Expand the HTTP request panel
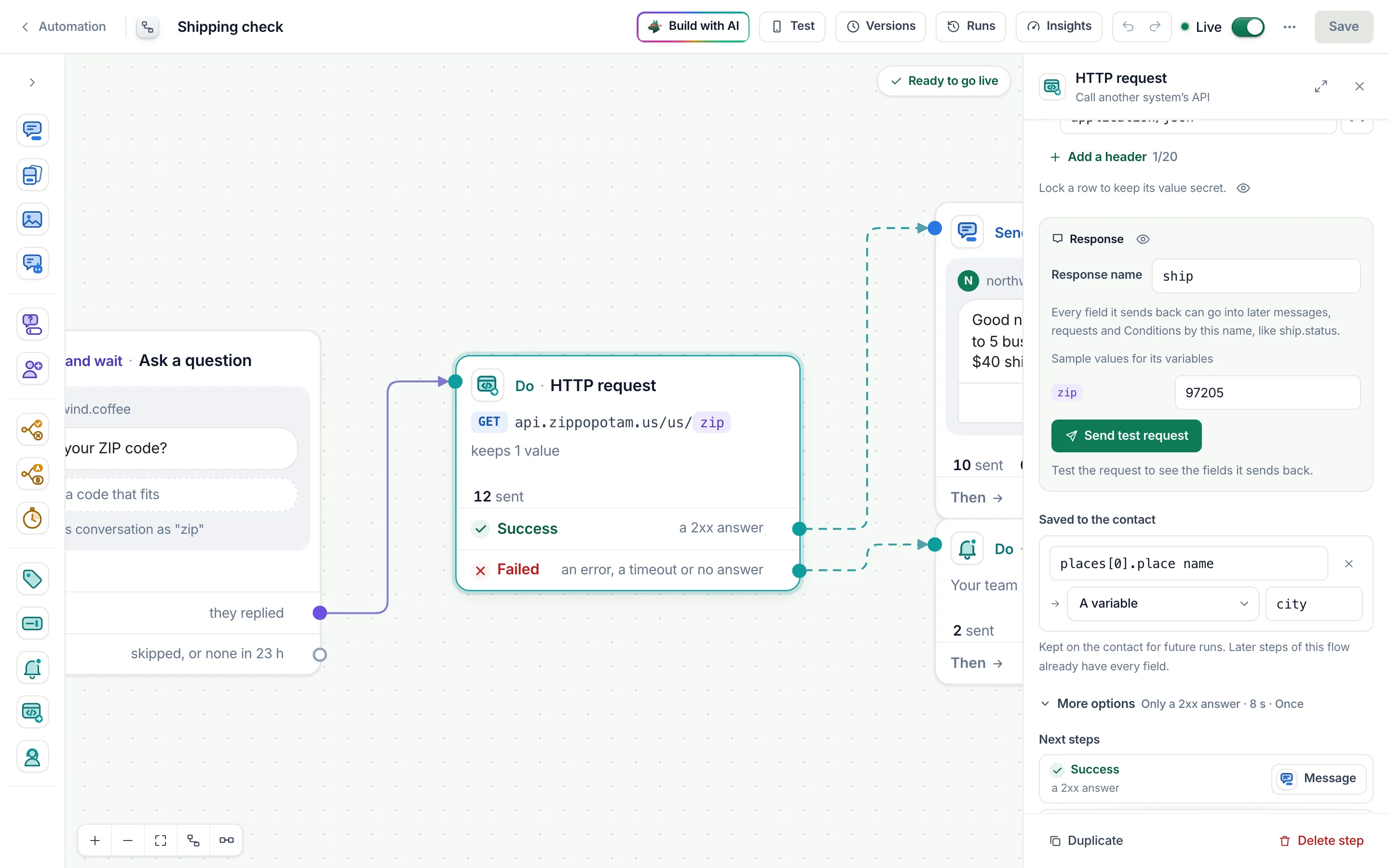Viewport: 1389px width, 868px height. (x=1321, y=87)
